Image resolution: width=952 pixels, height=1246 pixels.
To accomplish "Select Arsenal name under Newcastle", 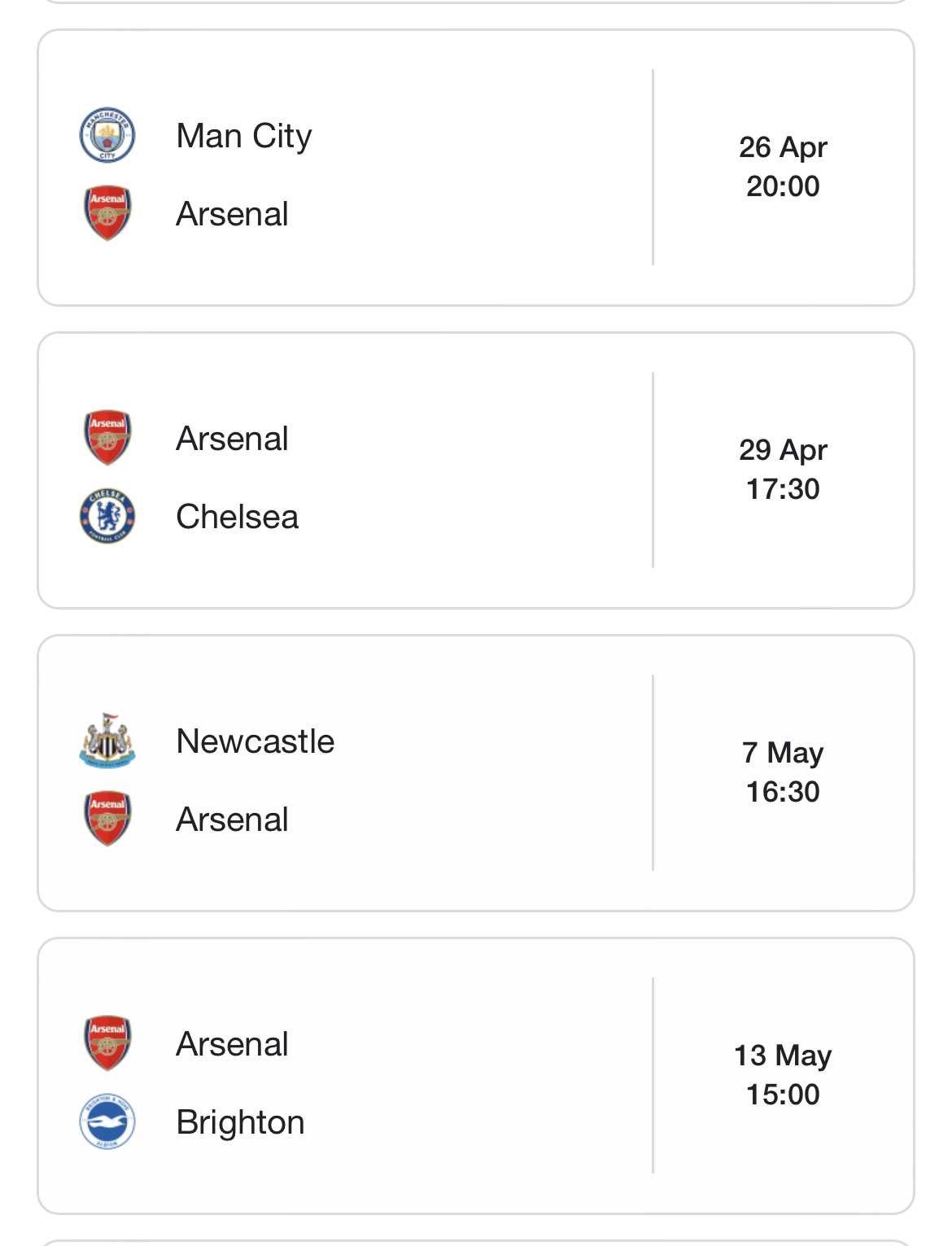I will [x=233, y=820].
